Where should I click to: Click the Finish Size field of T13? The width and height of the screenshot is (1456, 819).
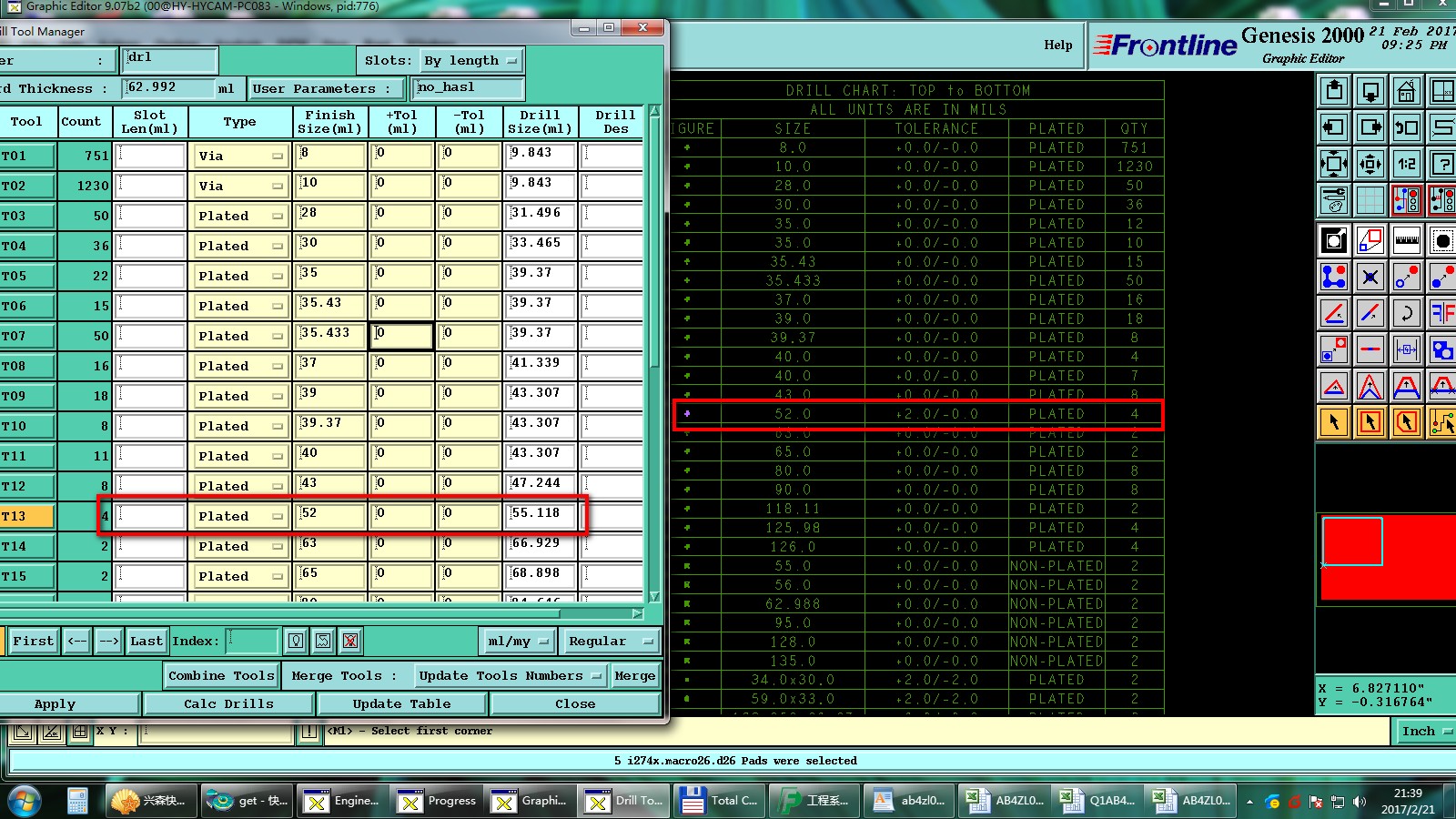[x=330, y=516]
